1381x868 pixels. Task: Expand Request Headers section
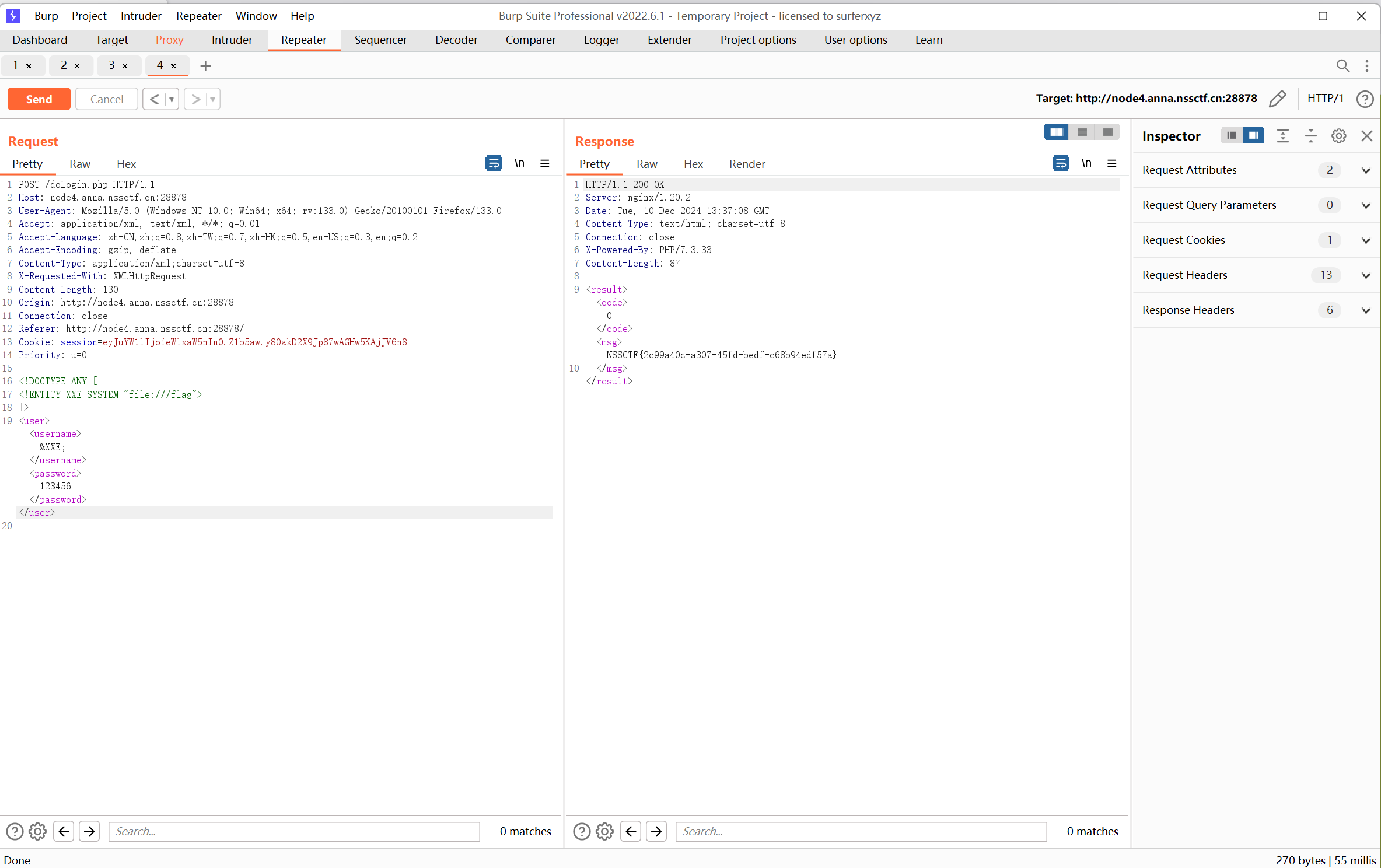[x=1366, y=275]
